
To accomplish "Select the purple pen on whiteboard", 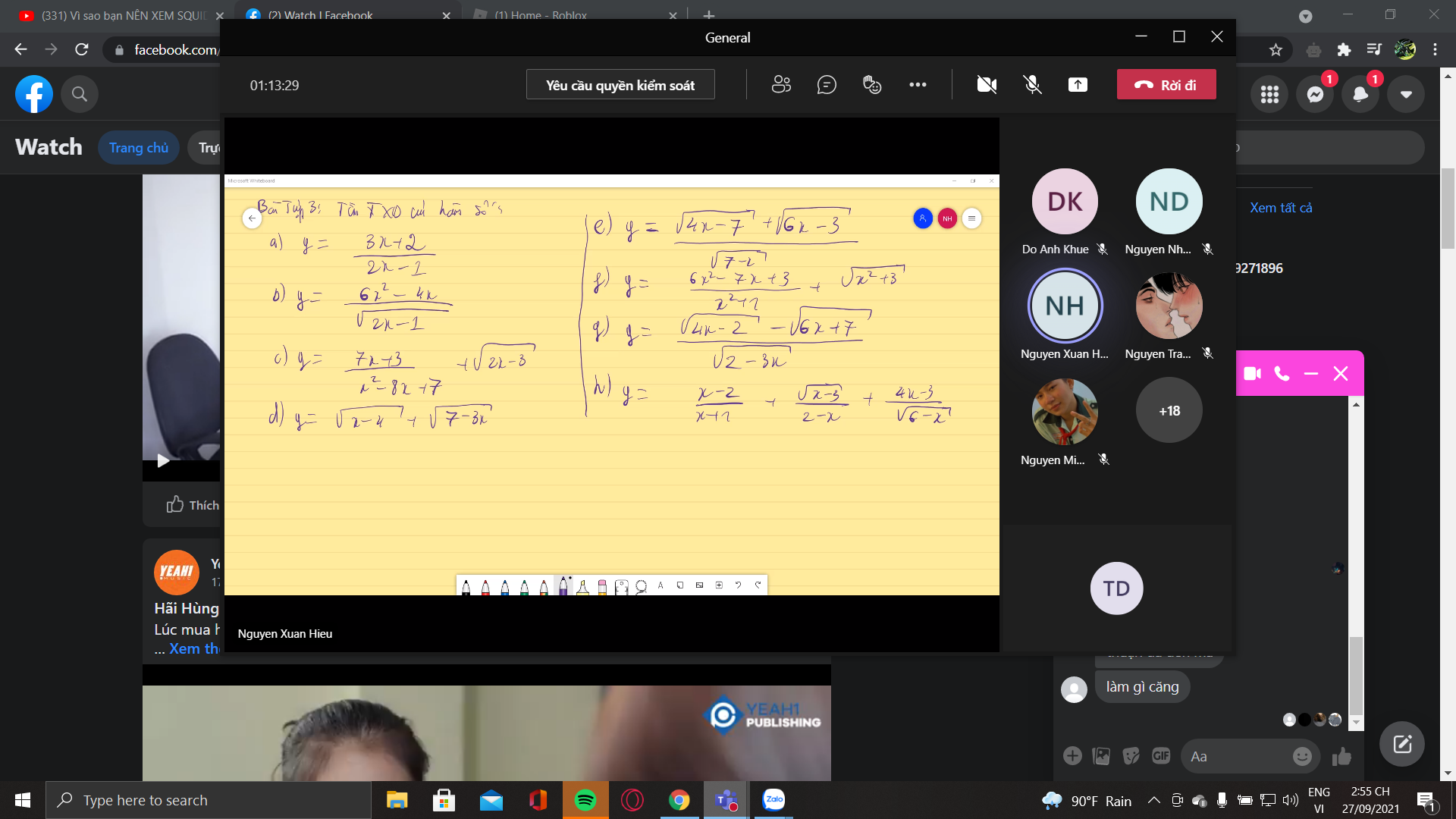I will [x=563, y=586].
